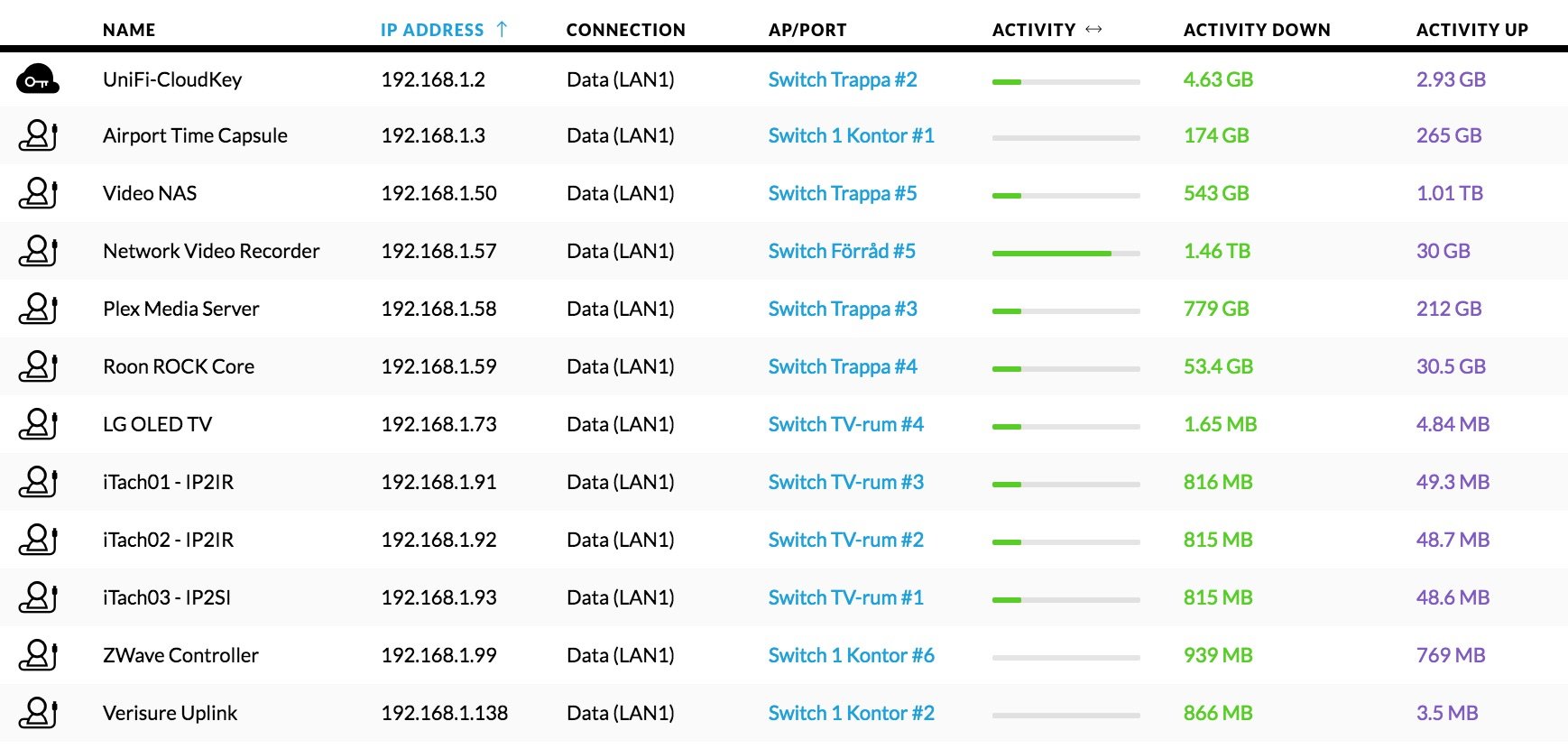
Task: Open the Switch 1 Kontor #6 link
Action: pyautogui.click(x=852, y=655)
